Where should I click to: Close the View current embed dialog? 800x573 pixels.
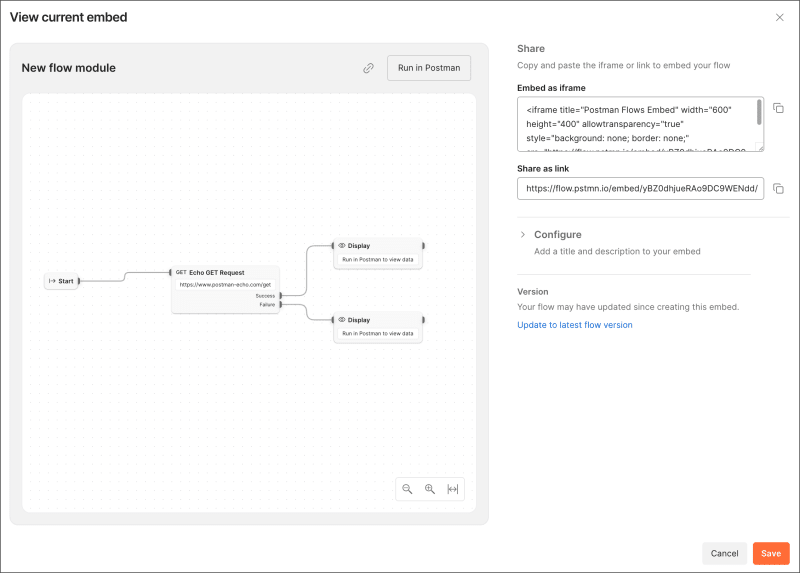point(780,18)
